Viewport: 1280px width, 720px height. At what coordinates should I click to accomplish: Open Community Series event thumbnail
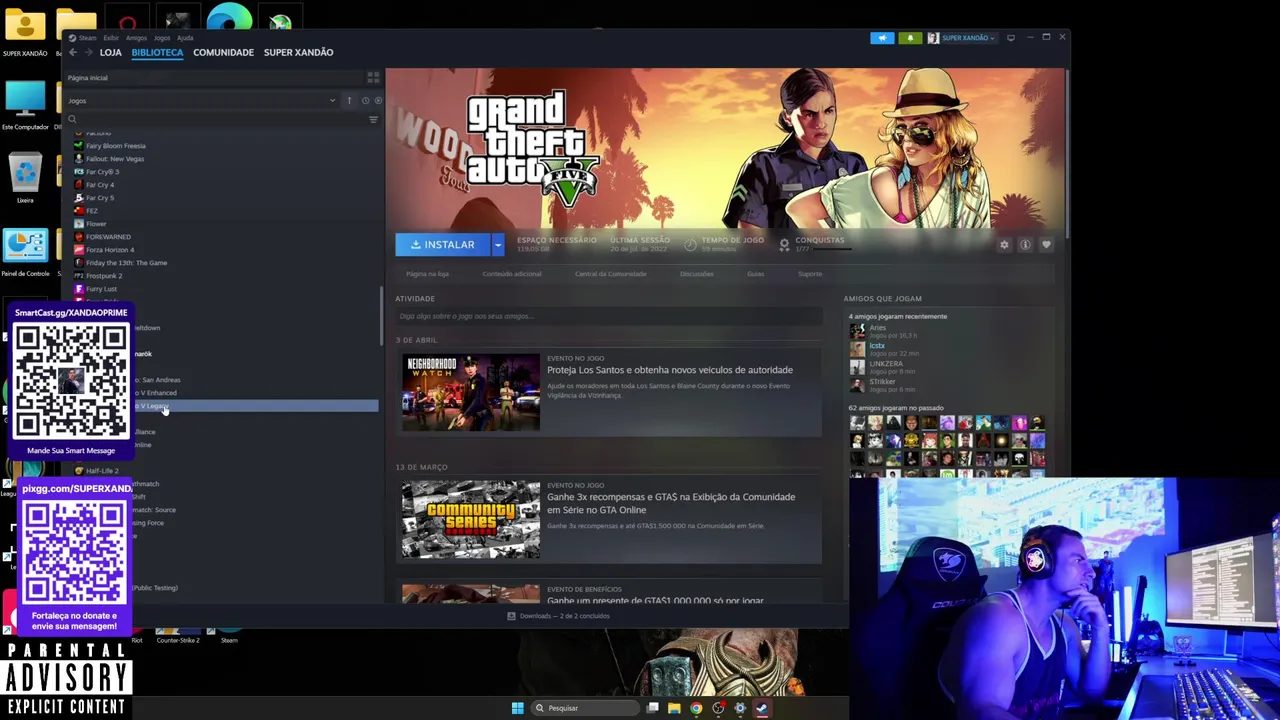click(x=471, y=519)
